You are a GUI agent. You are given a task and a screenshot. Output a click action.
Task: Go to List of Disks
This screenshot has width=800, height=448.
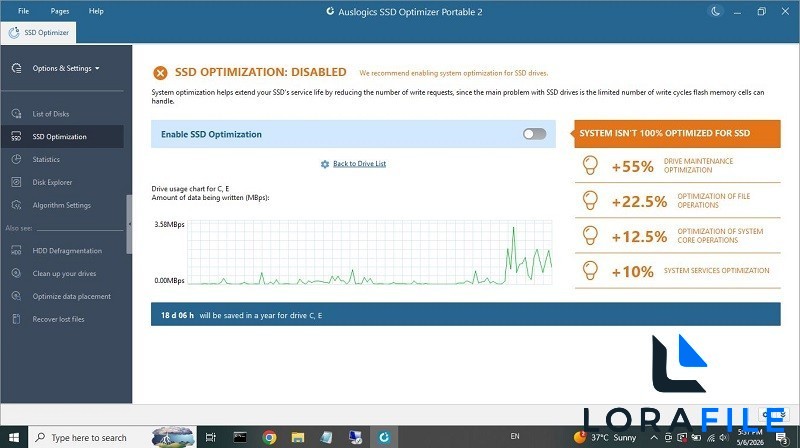coord(51,114)
